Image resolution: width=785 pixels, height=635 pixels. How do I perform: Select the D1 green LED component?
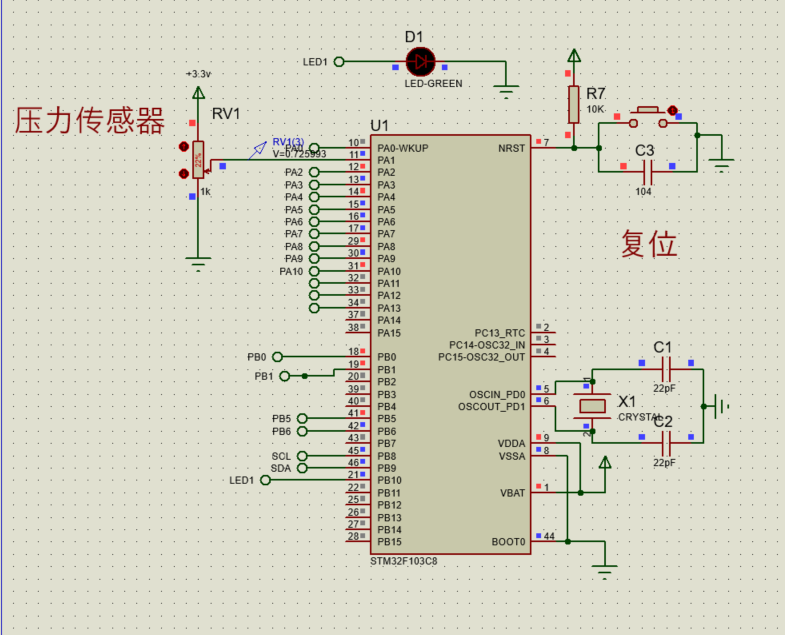pos(420,62)
